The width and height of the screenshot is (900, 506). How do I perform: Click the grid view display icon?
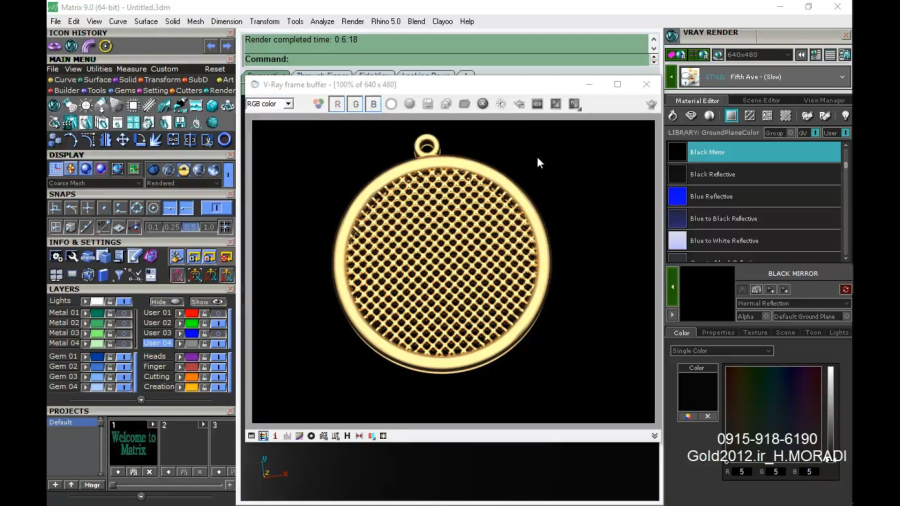[x=56, y=169]
